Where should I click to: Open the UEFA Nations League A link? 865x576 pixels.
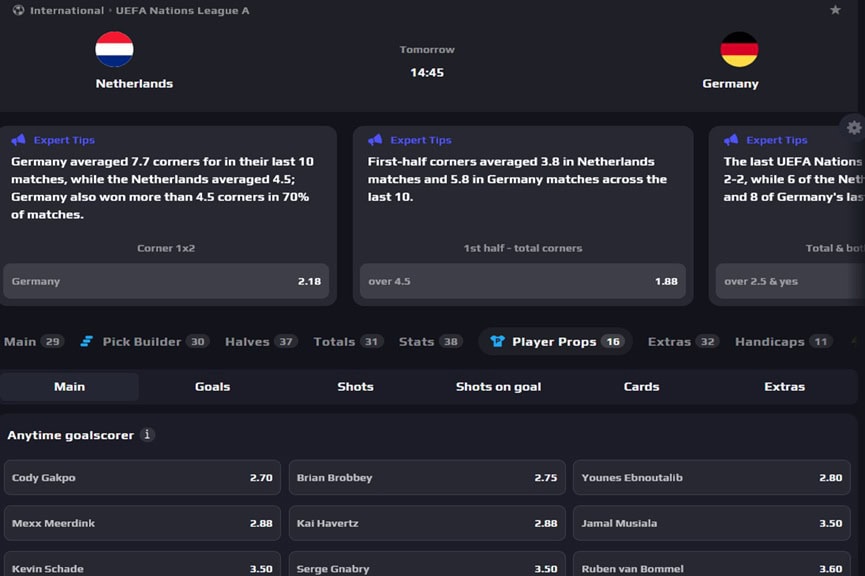pyautogui.click(x=183, y=10)
